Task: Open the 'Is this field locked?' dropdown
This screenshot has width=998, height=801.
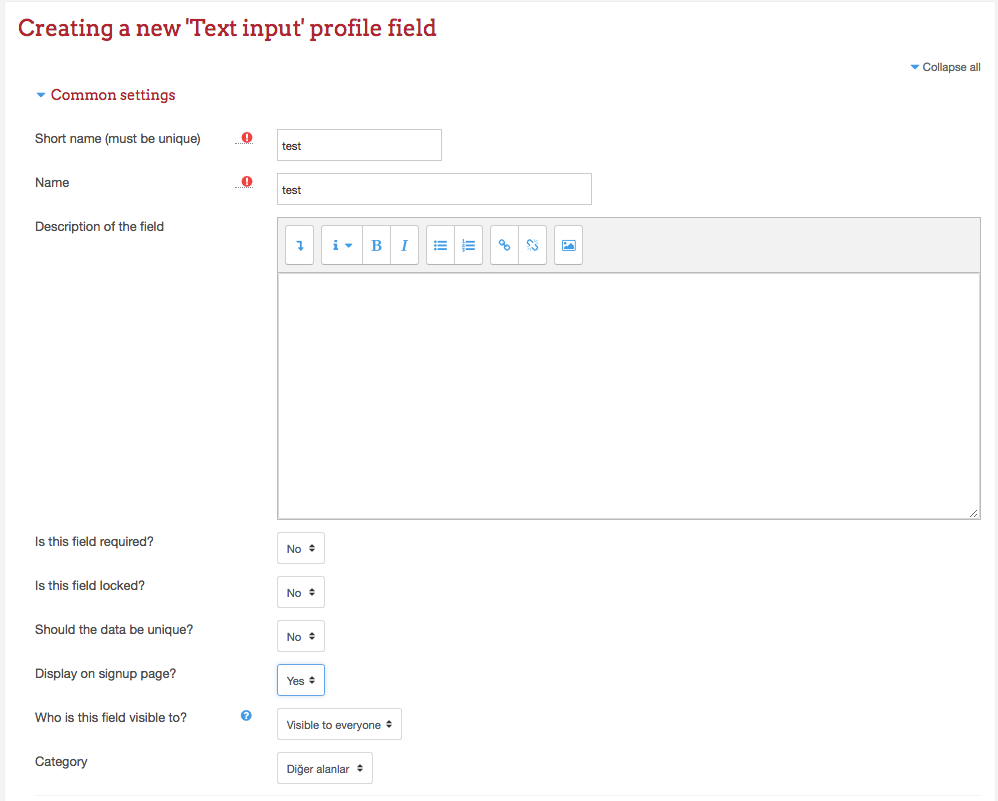Action: 301,592
